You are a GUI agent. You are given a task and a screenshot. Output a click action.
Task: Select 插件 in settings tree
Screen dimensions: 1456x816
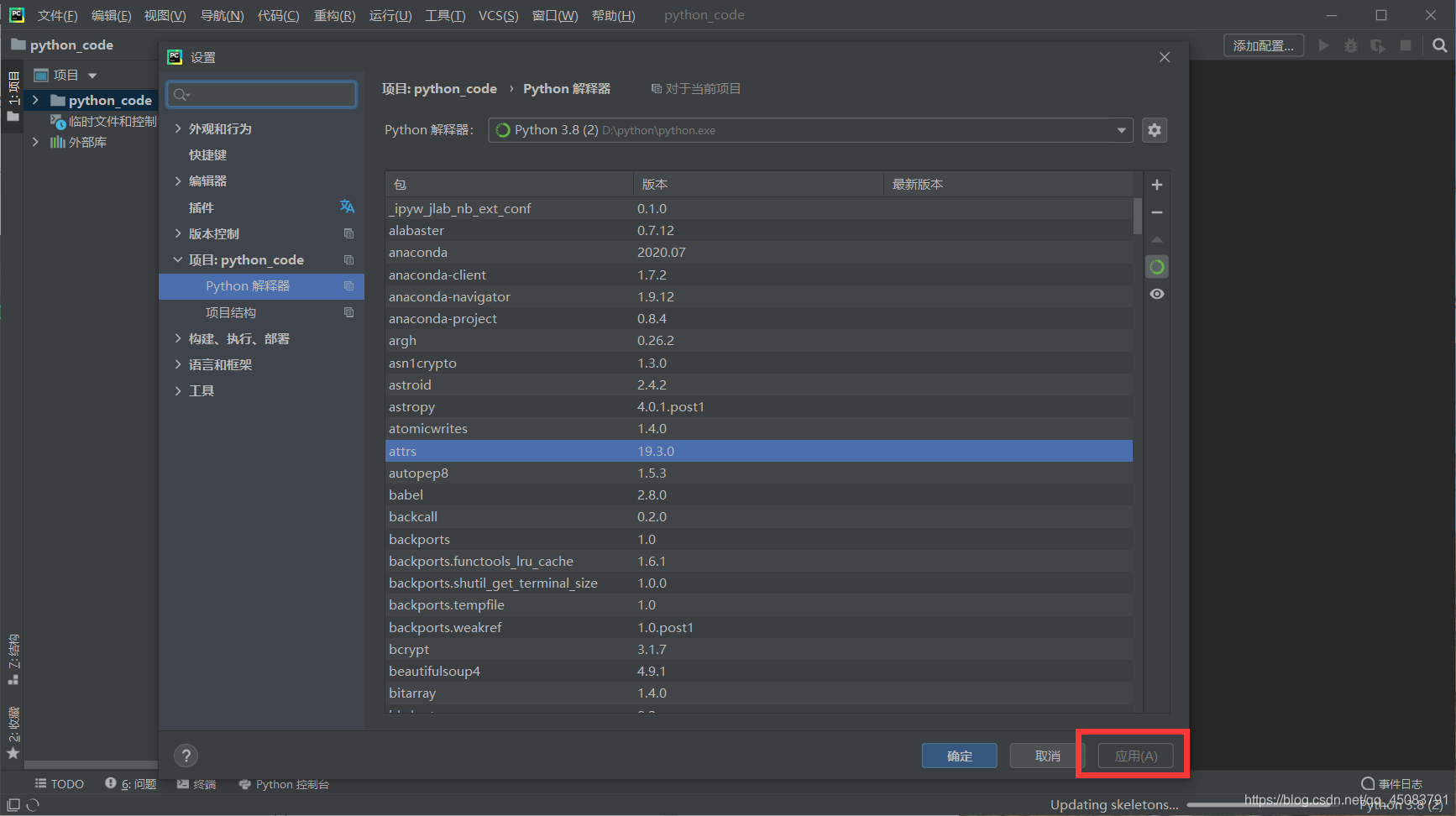point(202,207)
